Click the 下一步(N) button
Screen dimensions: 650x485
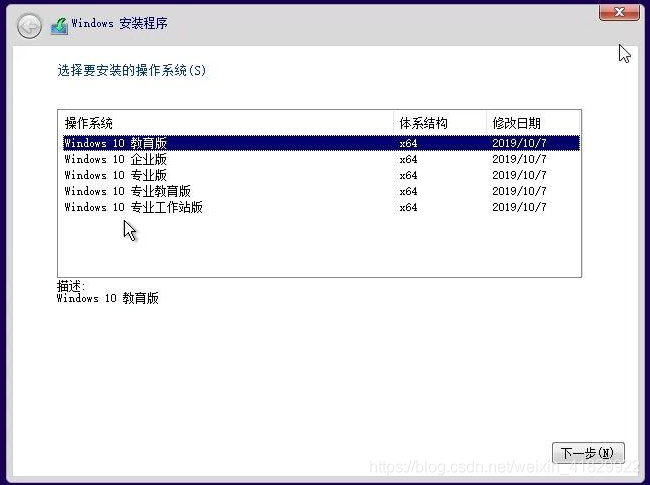(588, 453)
